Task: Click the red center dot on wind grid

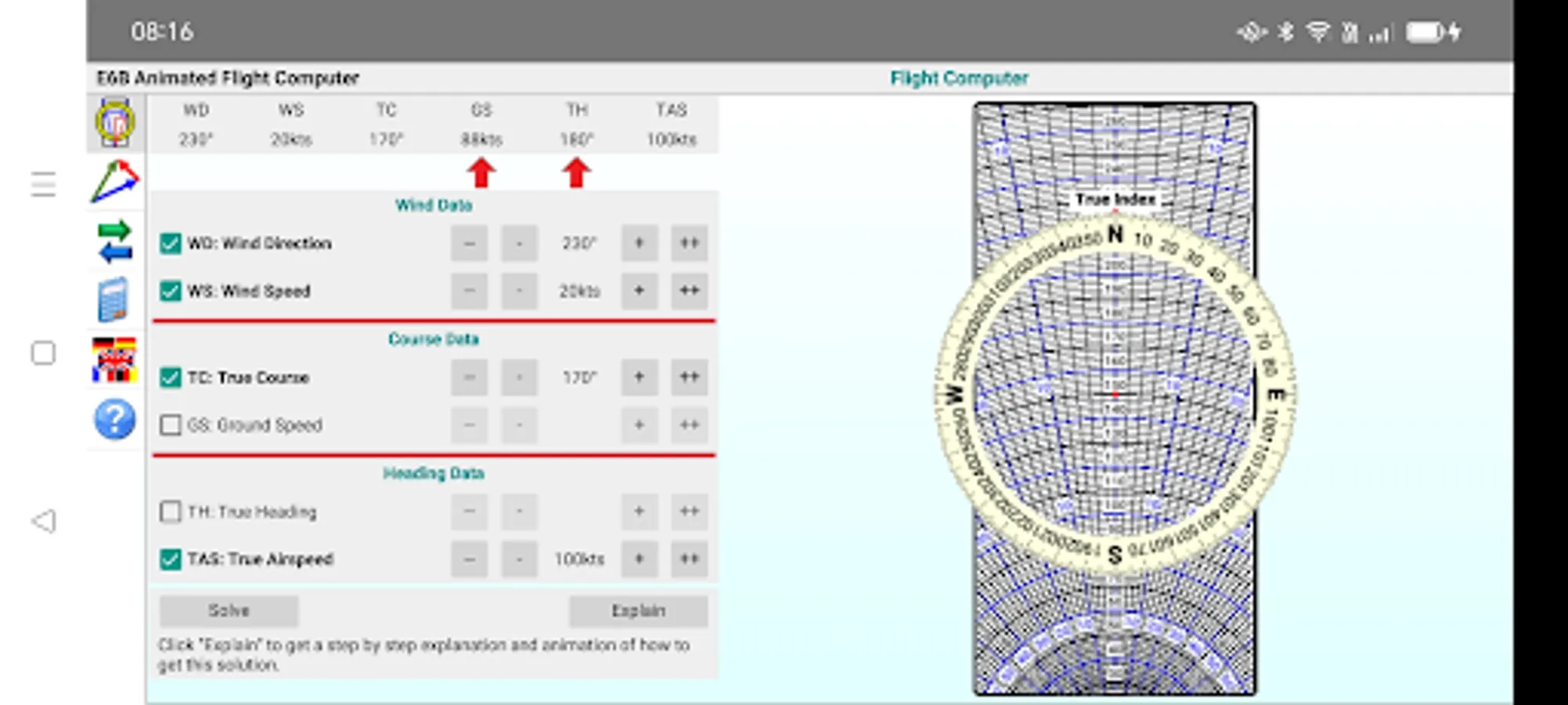Action: (1116, 395)
